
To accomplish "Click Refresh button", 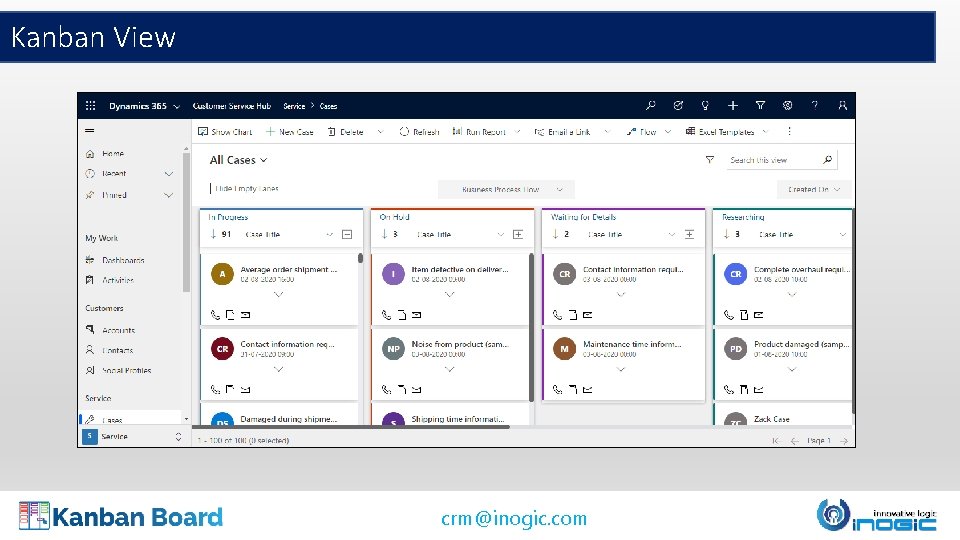I will [x=419, y=132].
